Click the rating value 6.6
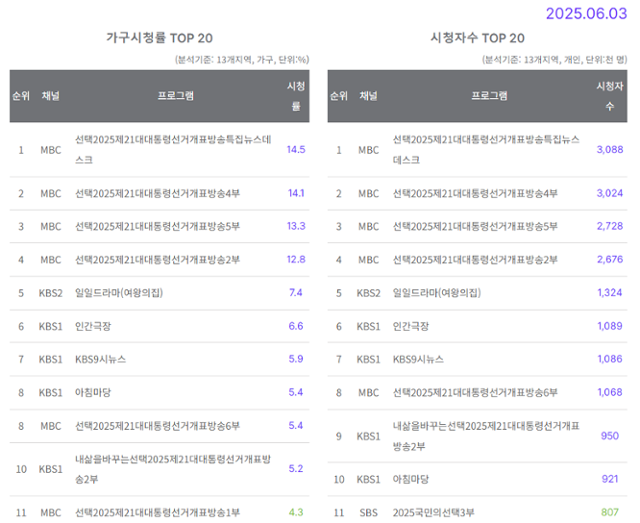 coord(296,326)
